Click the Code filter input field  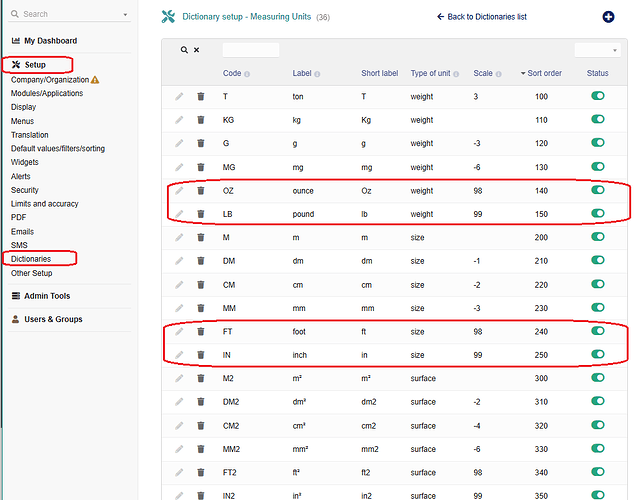[x=250, y=50]
